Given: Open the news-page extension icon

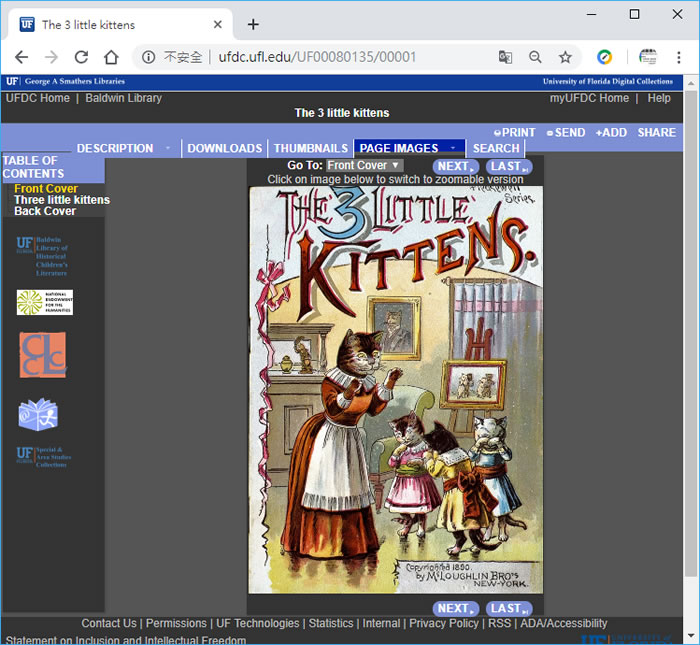Looking at the screenshot, I should [647, 57].
